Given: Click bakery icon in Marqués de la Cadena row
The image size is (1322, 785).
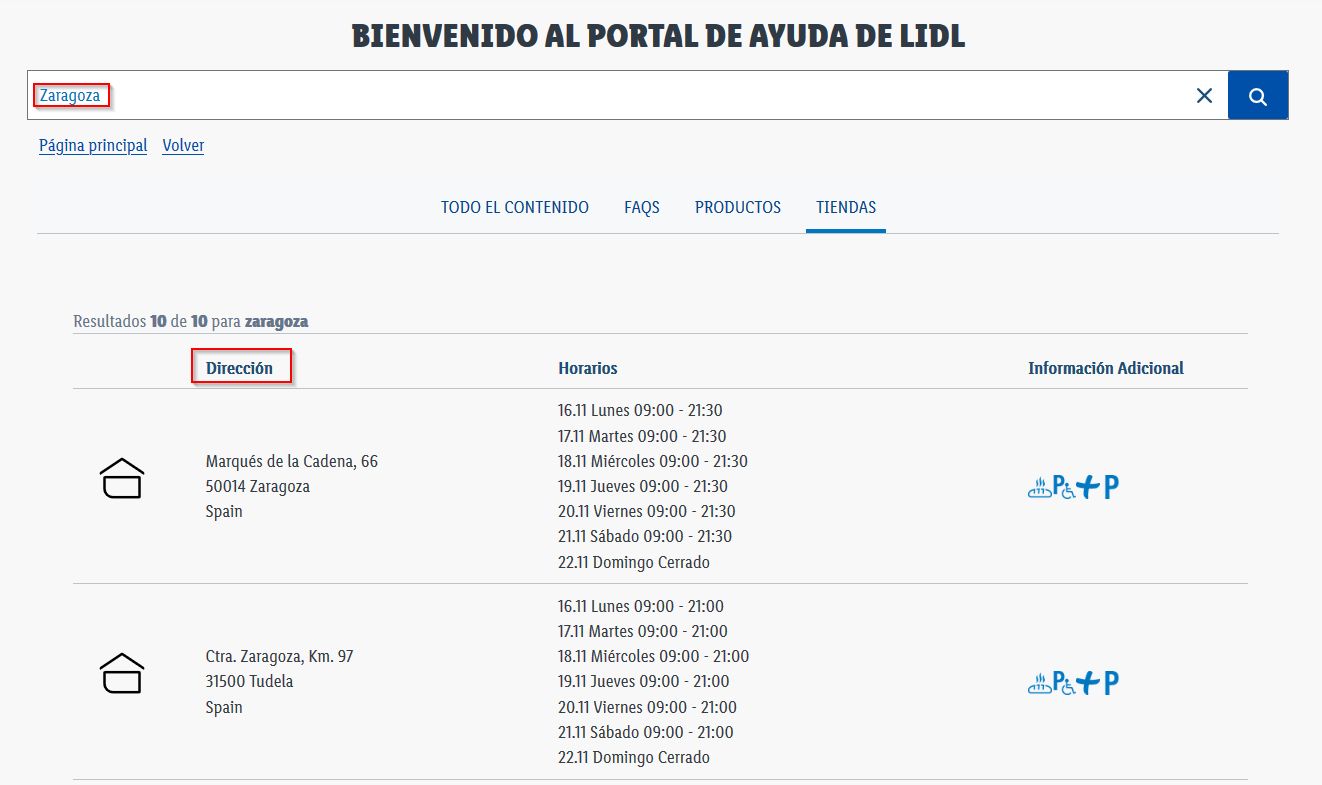Looking at the screenshot, I should coord(1039,488).
